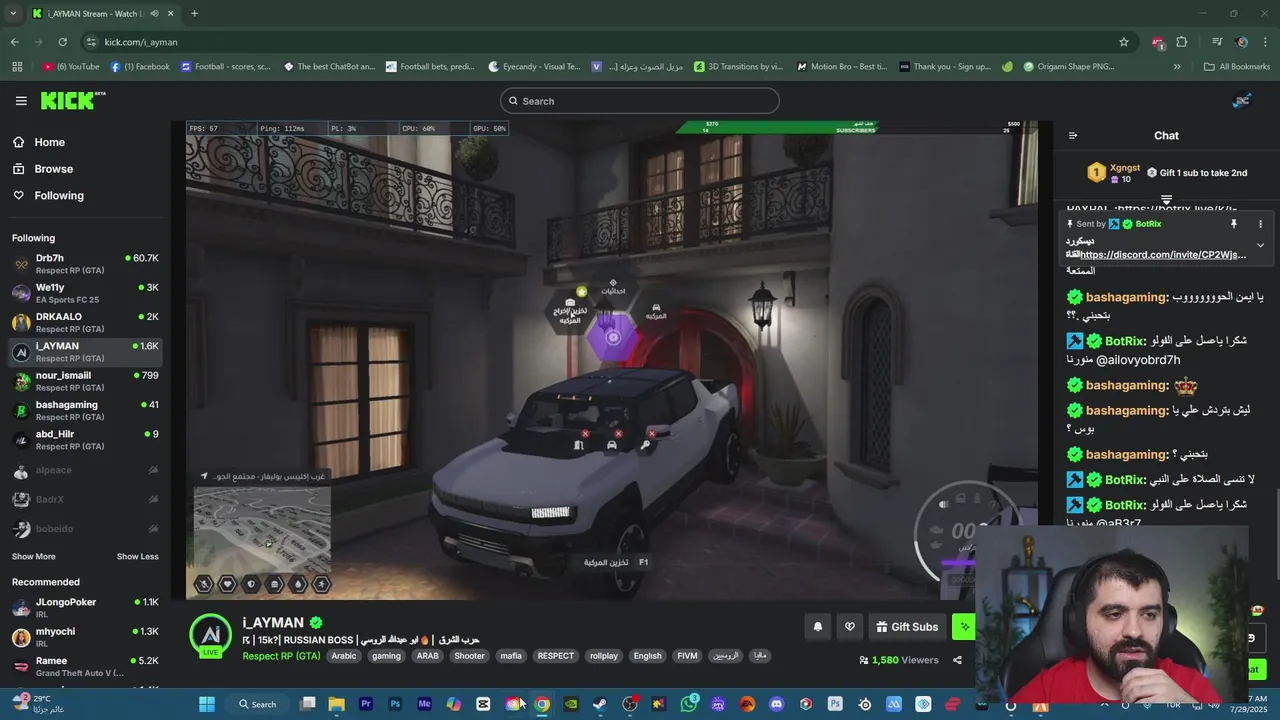Viewport: 1280px width, 720px height.
Task: Open nour_ismaill channel in sidebar
Action: click(85, 381)
